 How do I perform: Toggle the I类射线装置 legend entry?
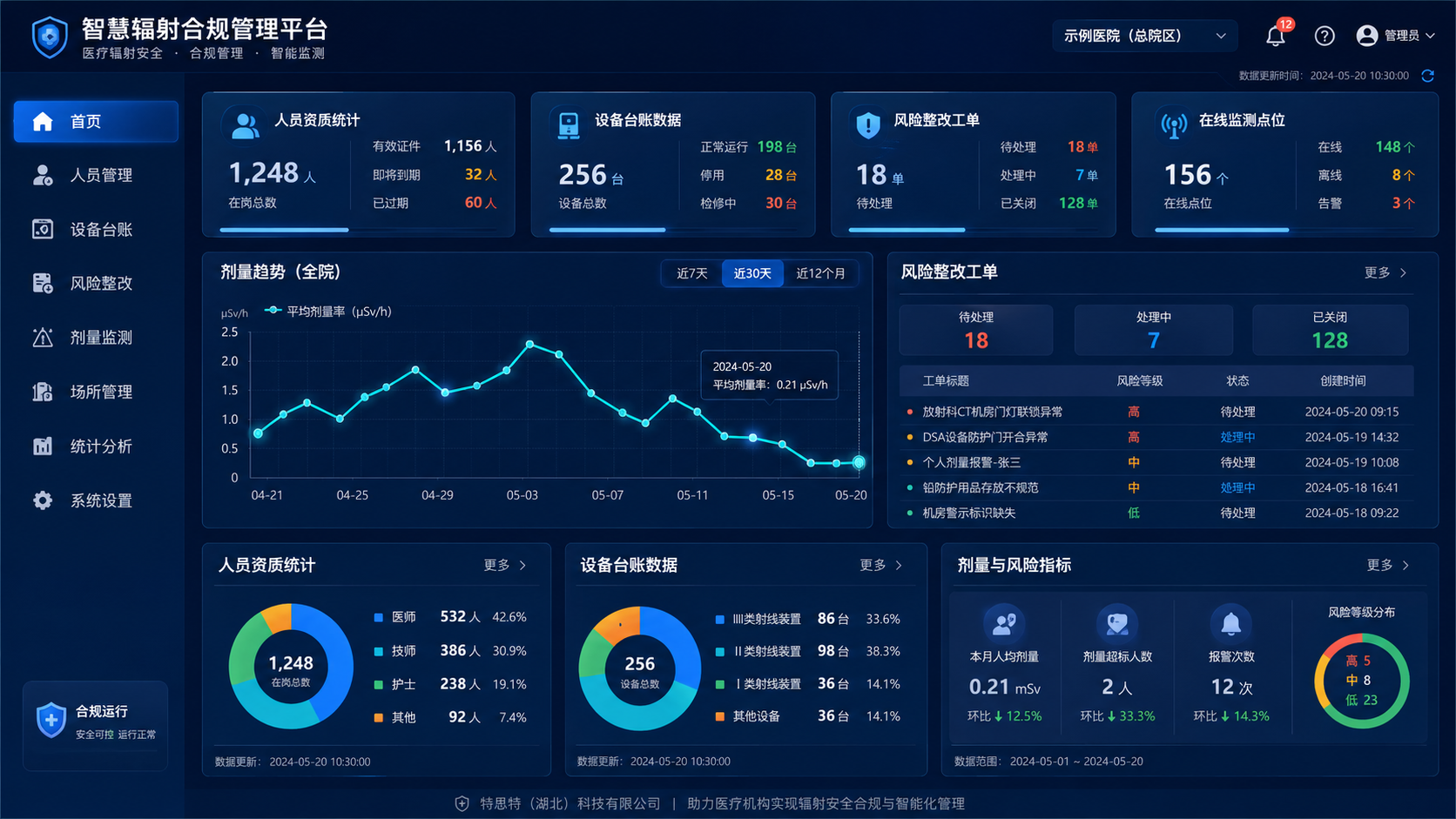click(x=758, y=684)
